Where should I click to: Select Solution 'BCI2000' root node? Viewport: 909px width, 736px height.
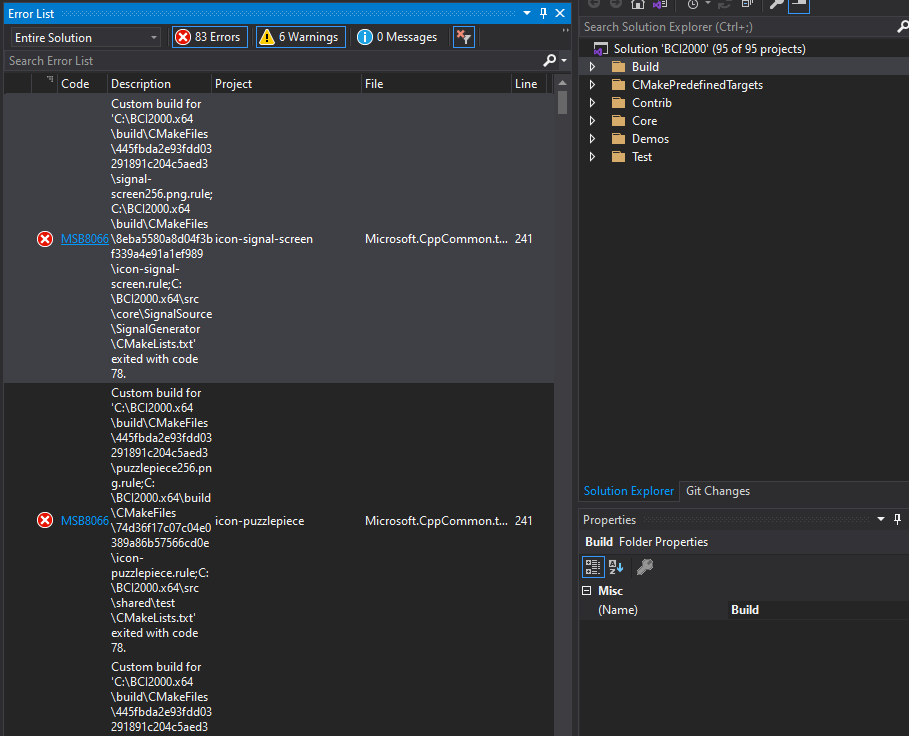coord(710,49)
